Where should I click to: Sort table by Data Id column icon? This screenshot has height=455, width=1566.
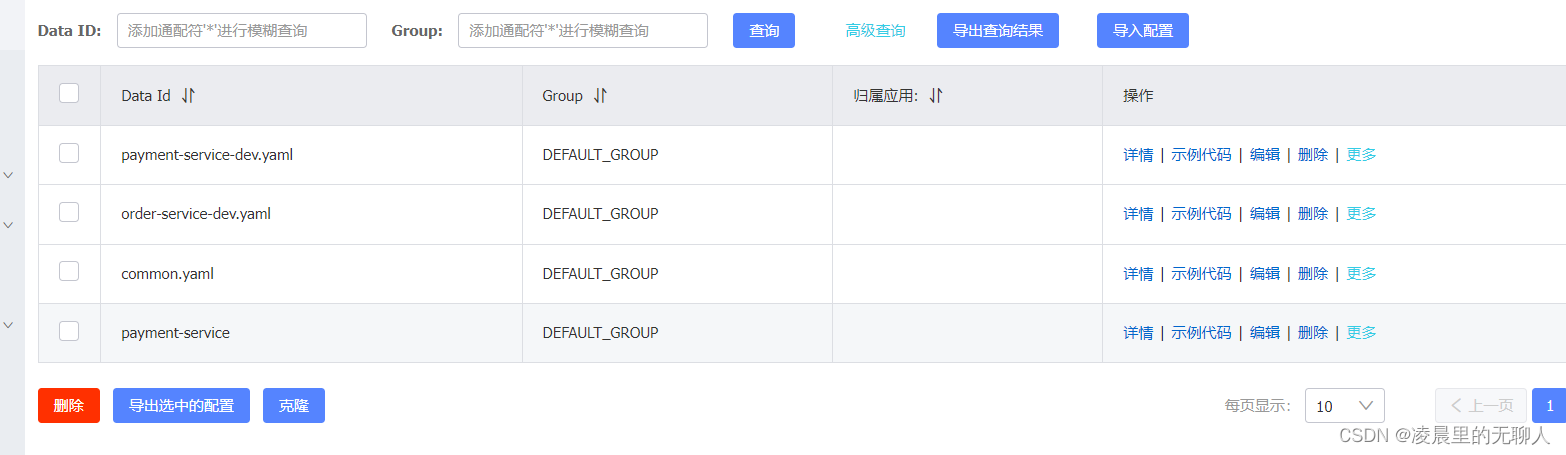click(x=189, y=96)
